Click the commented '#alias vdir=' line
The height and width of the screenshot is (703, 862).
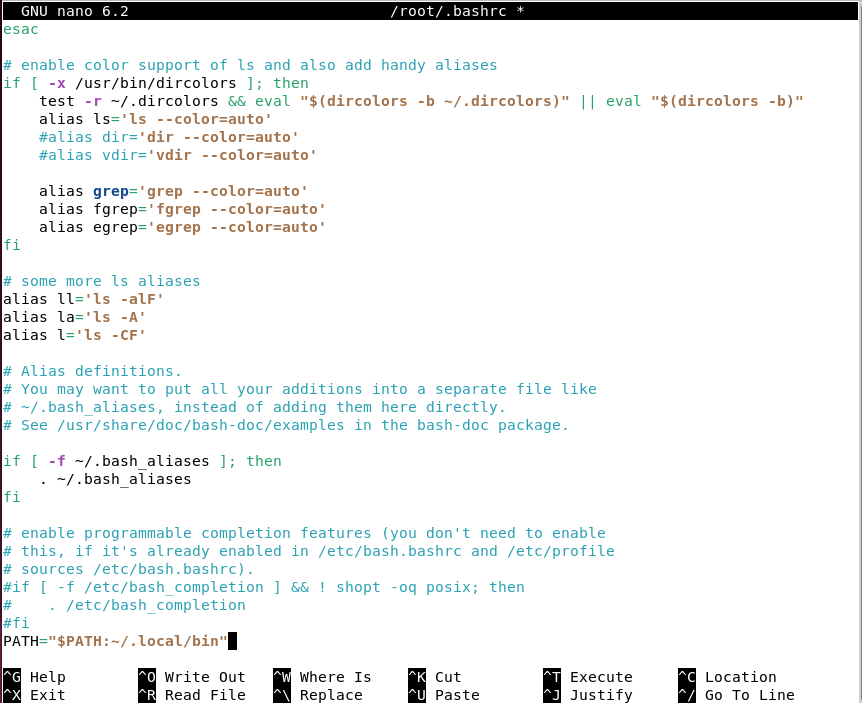click(x=178, y=155)
